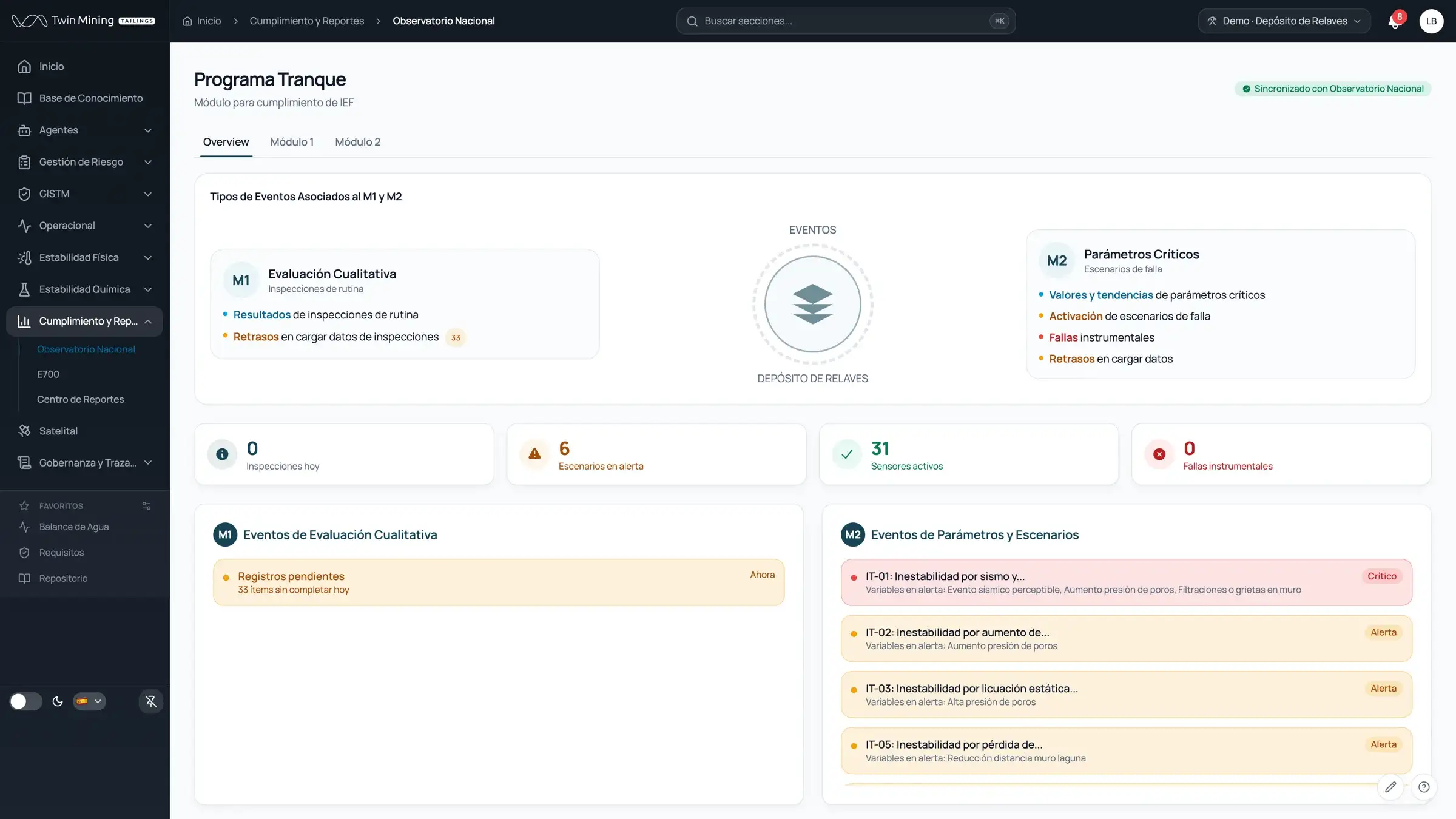Click the Balance de Agua favorite icon
Screen dimensions: 1456x819
[24, 527]
